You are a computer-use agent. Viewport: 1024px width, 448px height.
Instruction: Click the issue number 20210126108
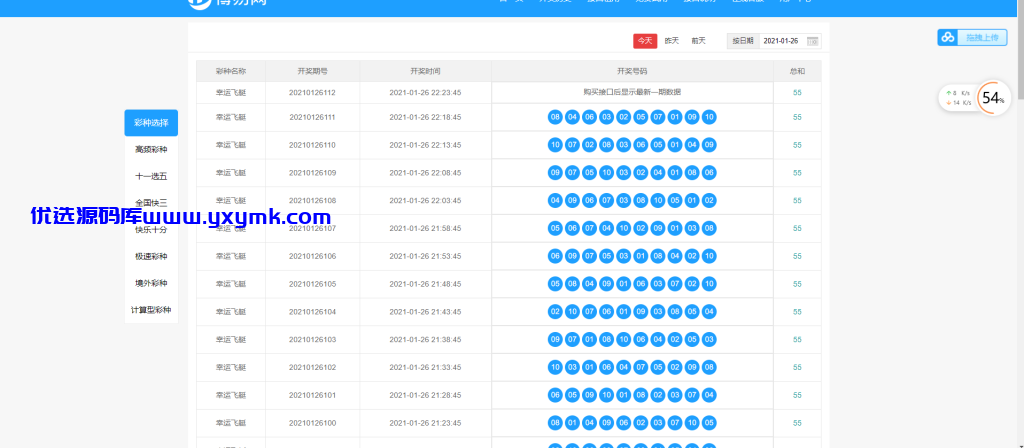tap(312, 200)
